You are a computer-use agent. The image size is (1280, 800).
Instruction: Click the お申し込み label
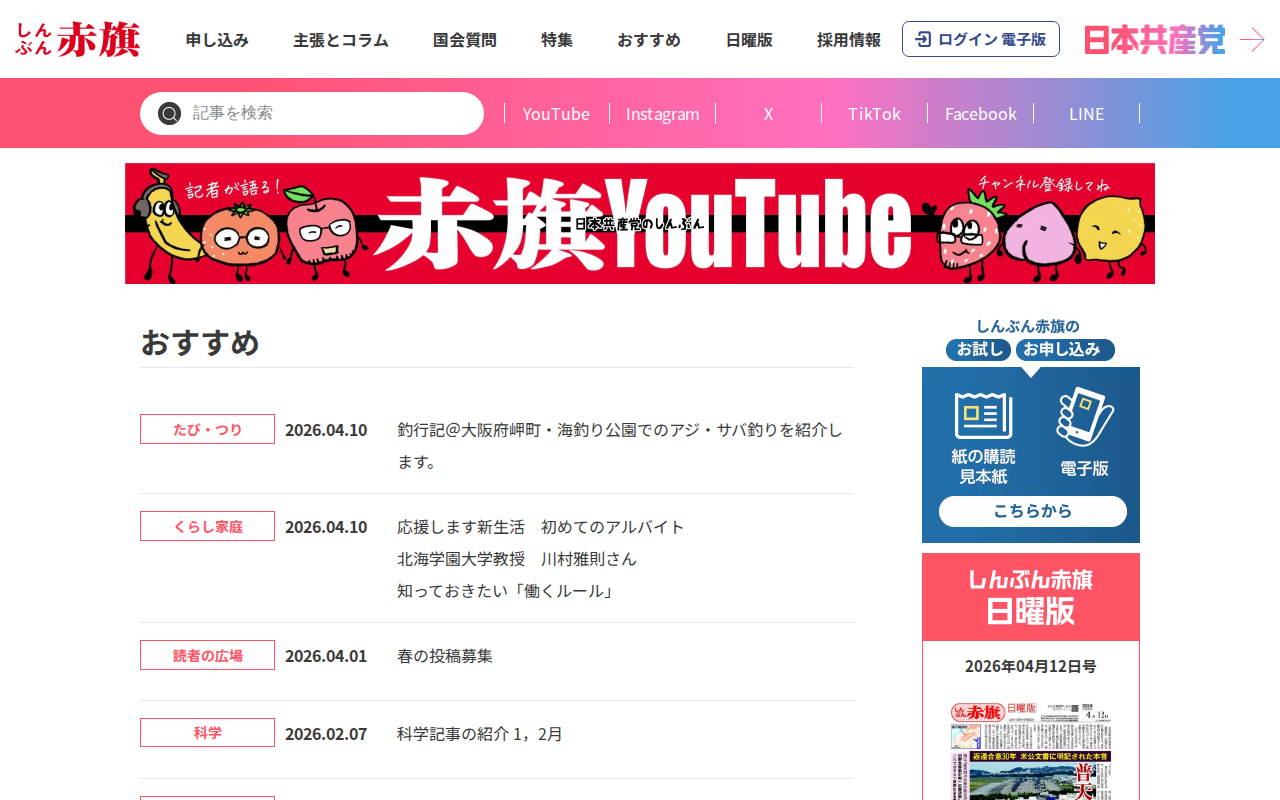click(1064, 349)
